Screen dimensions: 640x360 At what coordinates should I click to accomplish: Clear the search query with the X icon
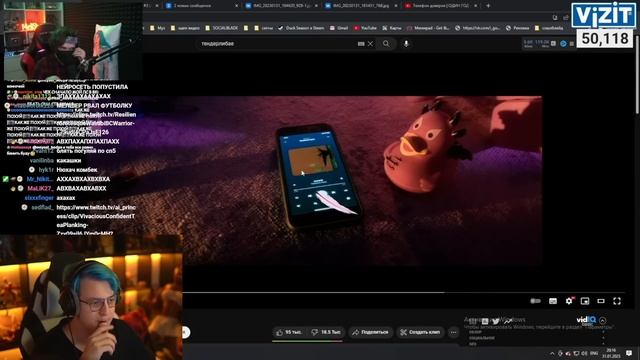click(370, 44)
